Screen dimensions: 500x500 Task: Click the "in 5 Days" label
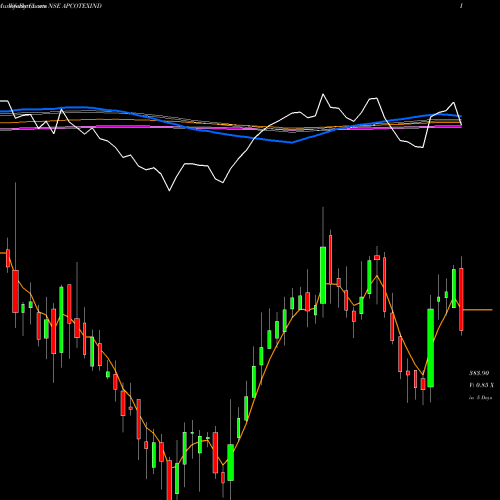tap(481, 397)
